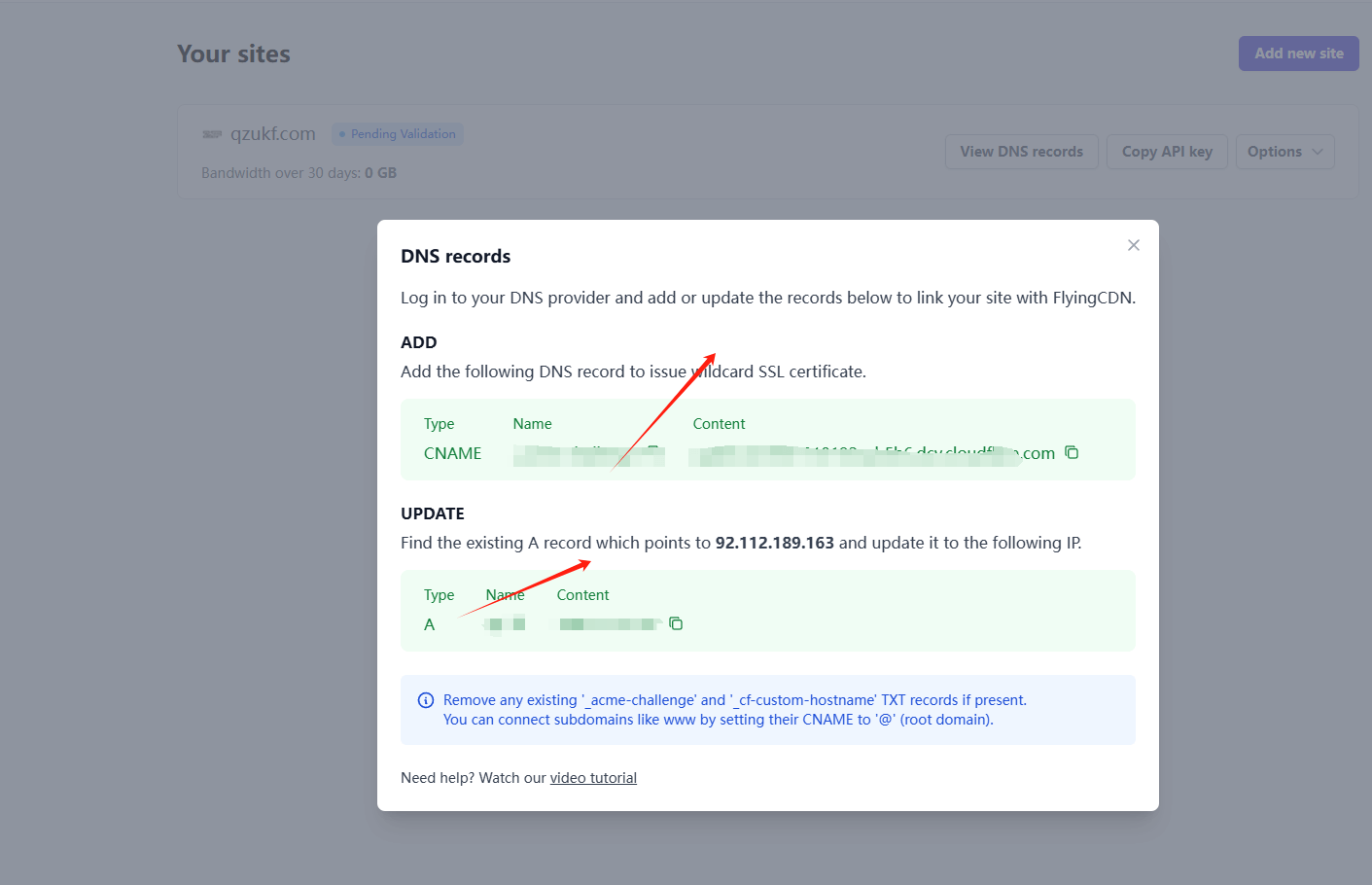Click the Bandwidth over 30 days text
1372x885 pixels.
[x=299, y=173]
